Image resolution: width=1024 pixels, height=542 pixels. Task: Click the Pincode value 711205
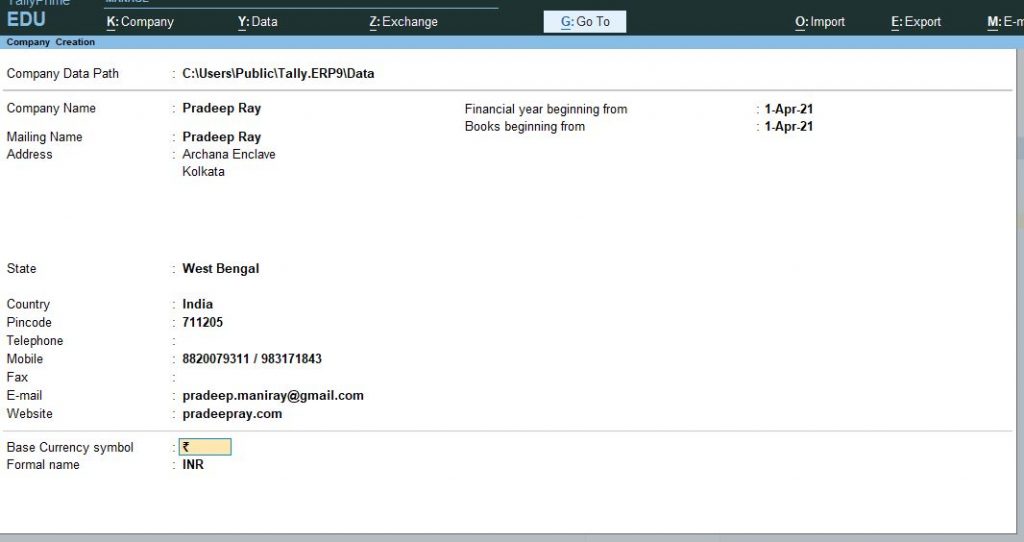tap(202, 322)
